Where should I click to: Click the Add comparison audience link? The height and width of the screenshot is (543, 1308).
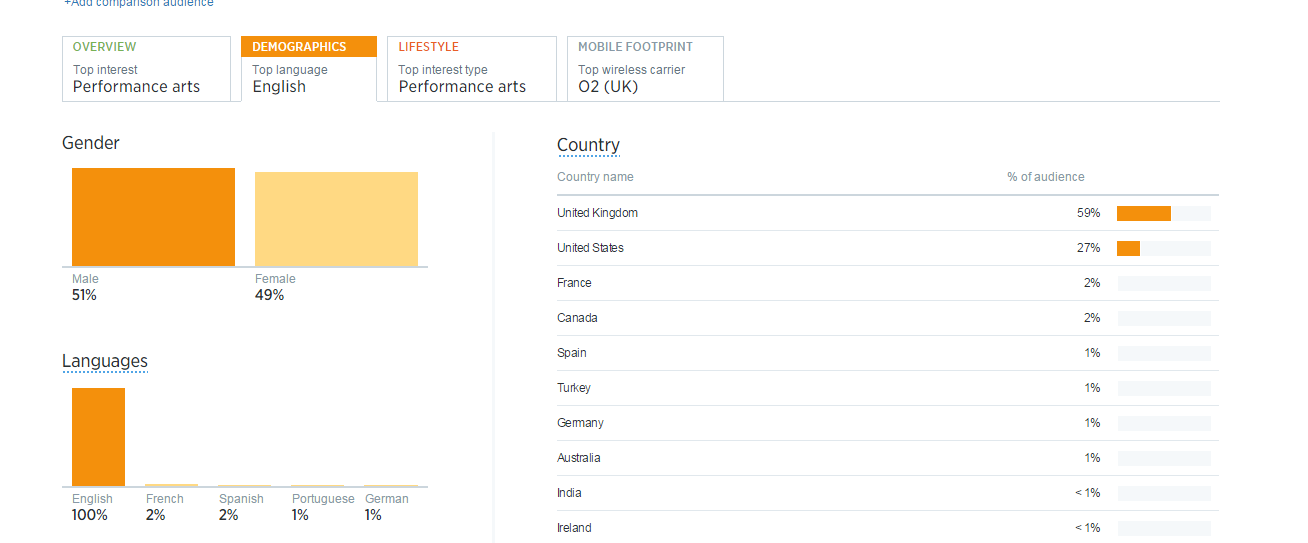[x=138, y=3]
